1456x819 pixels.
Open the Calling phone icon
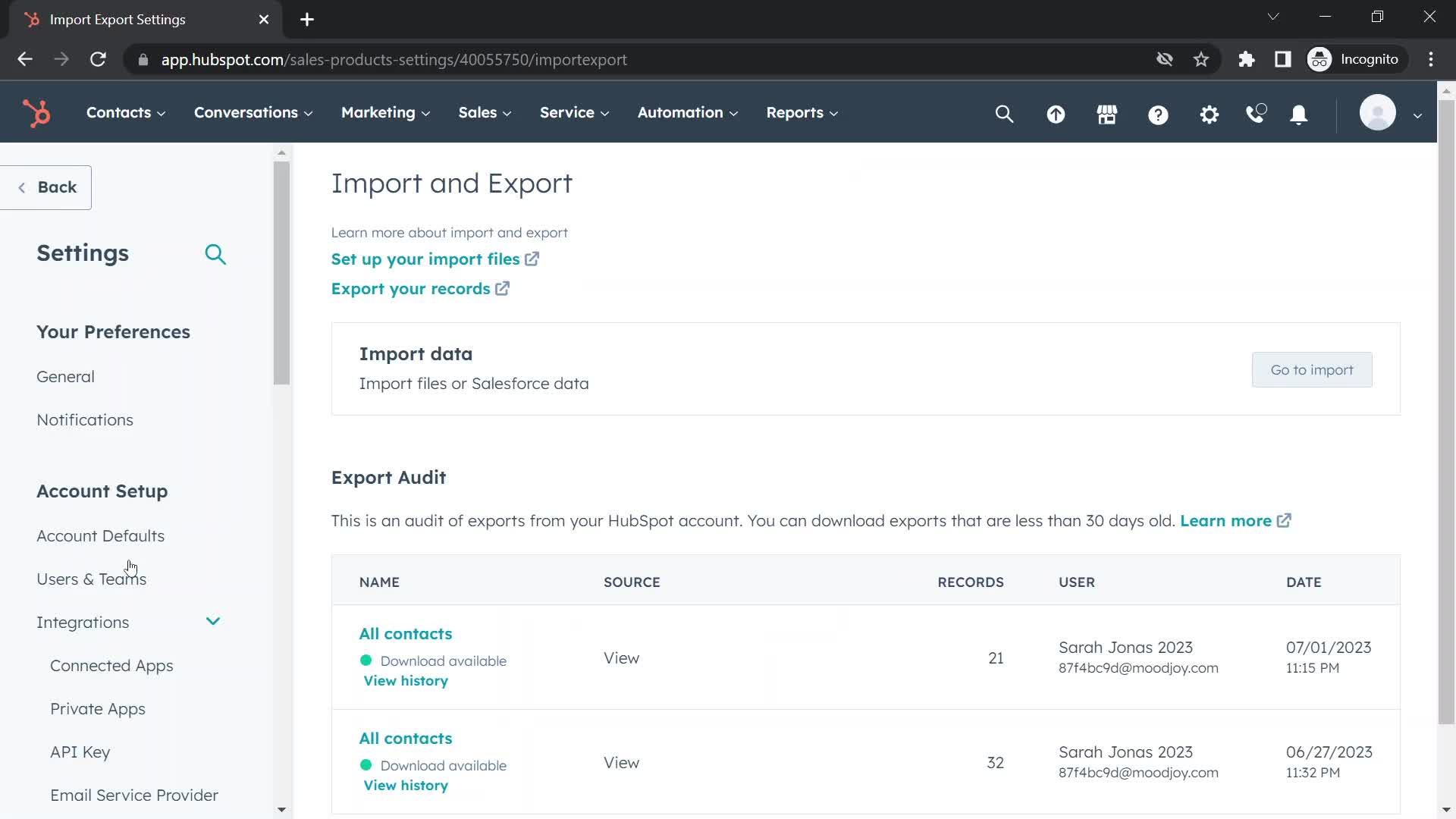[x=1256, y=114]
